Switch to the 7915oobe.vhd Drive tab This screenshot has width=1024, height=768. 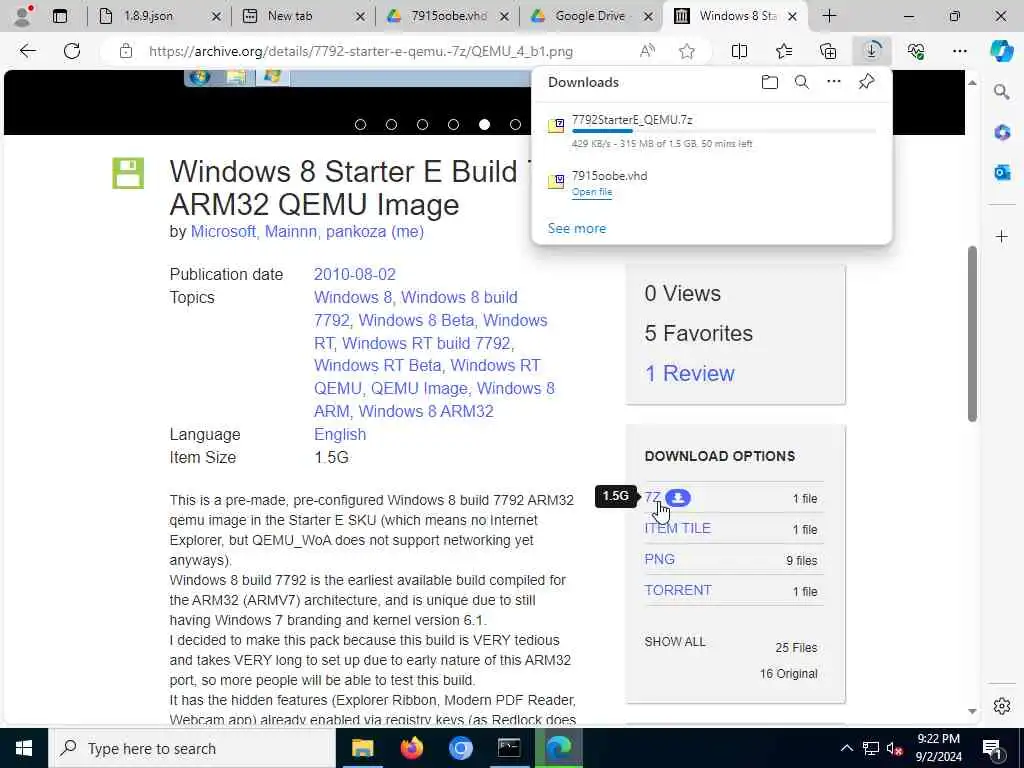coord(449,16)
